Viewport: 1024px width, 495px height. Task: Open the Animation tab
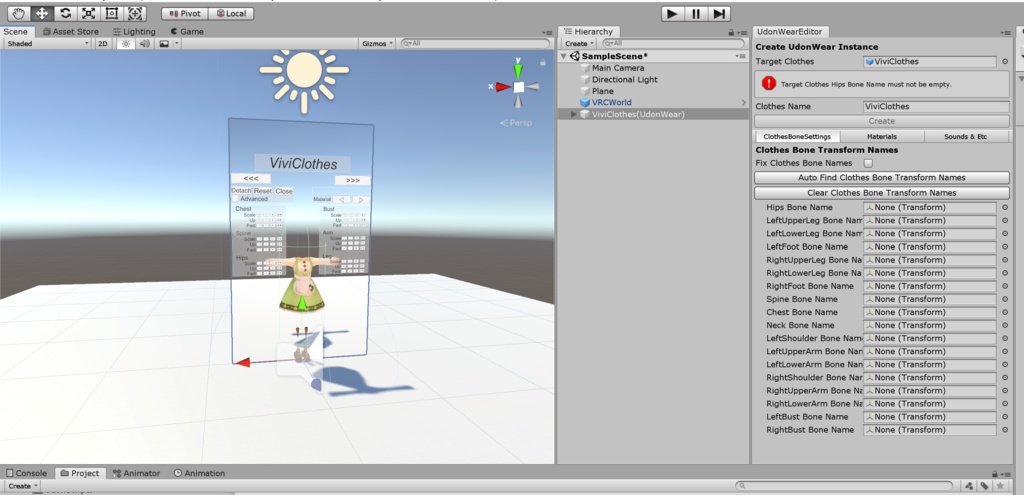pyautogui.click(x=199, y=473)
